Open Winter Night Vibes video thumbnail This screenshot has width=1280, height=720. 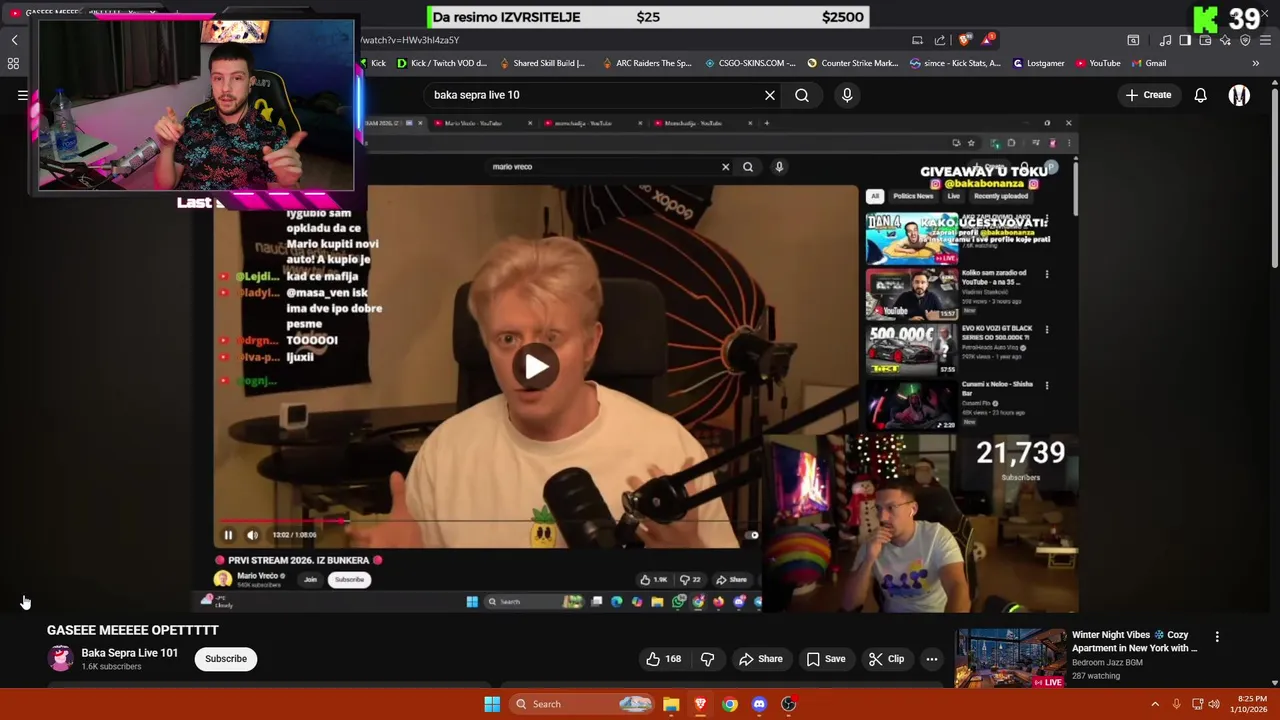[x=1010, y=658]
